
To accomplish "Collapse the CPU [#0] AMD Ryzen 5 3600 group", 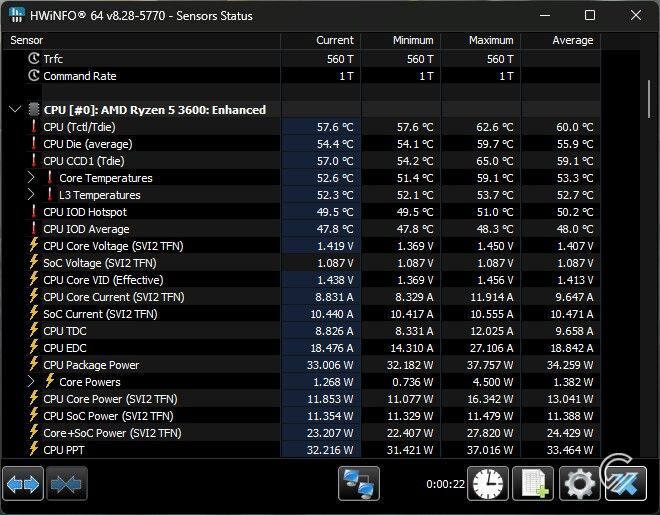I will point(15,110).
